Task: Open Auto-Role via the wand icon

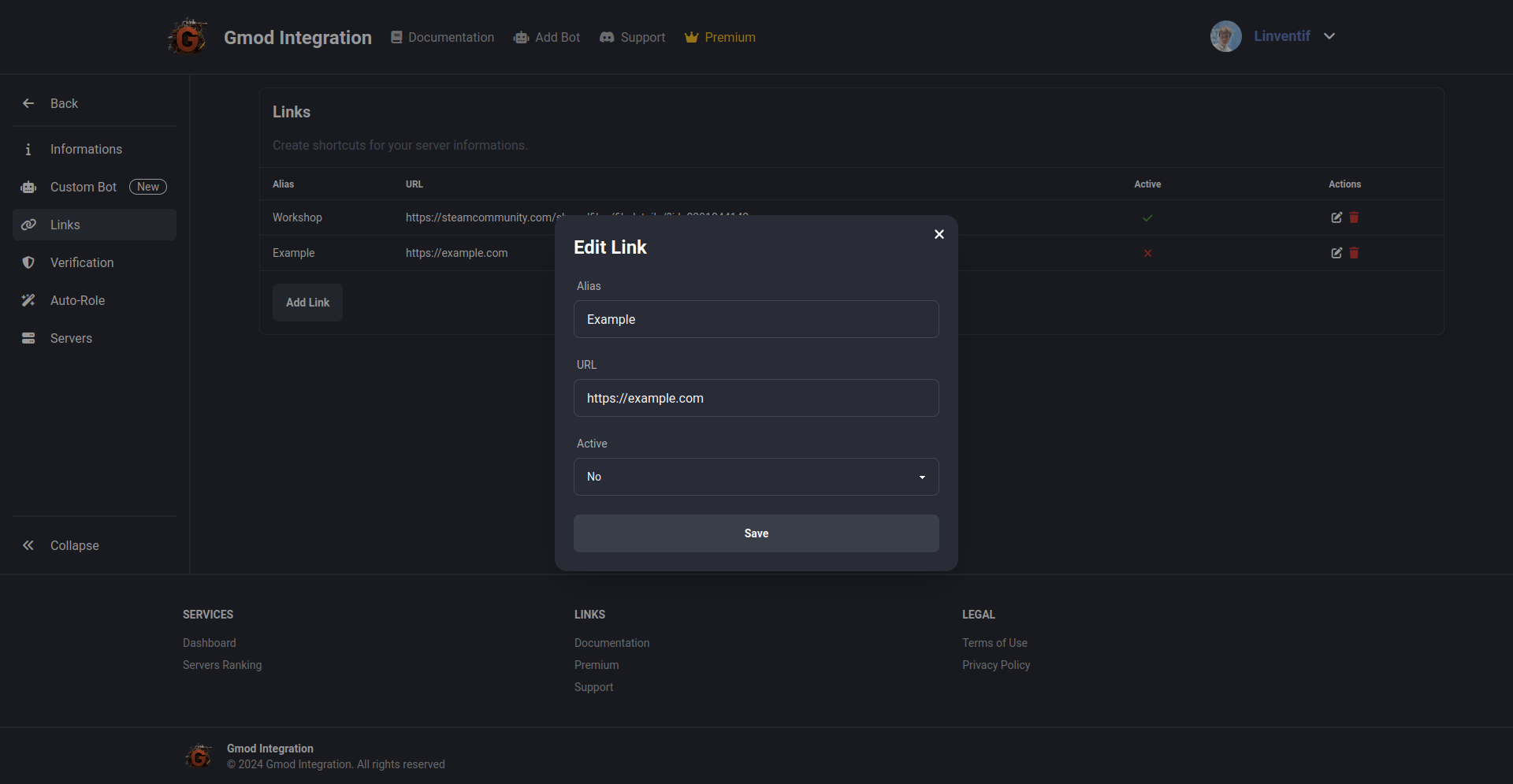Action: (28, 300)
